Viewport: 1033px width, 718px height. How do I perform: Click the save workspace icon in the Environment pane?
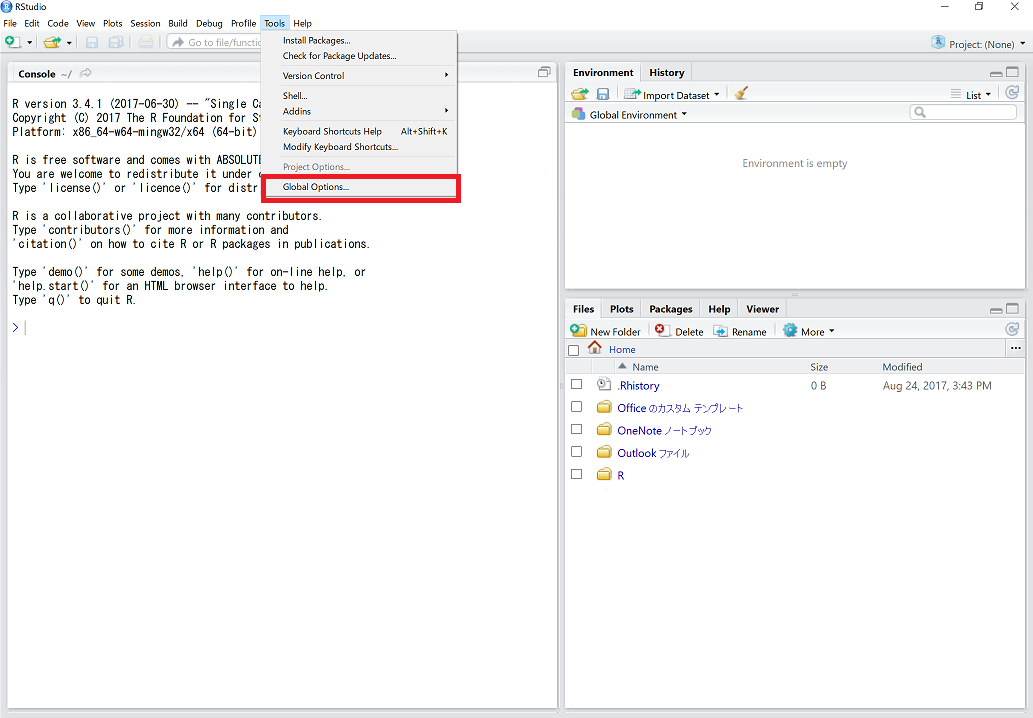603,94
